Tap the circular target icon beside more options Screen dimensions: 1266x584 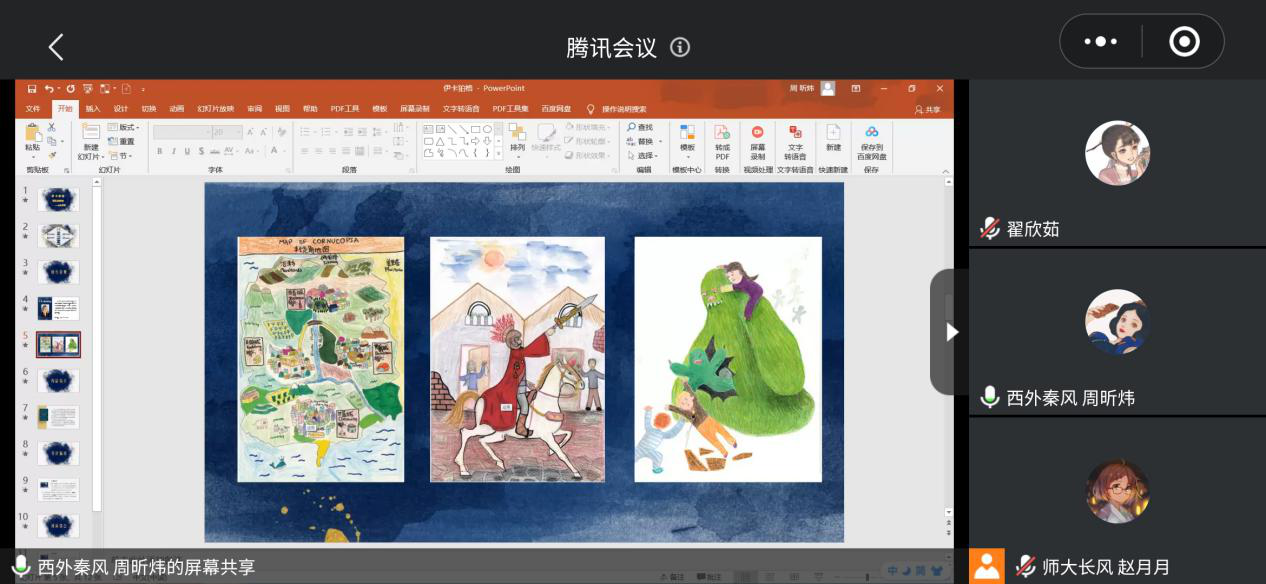click(1184, 42)
